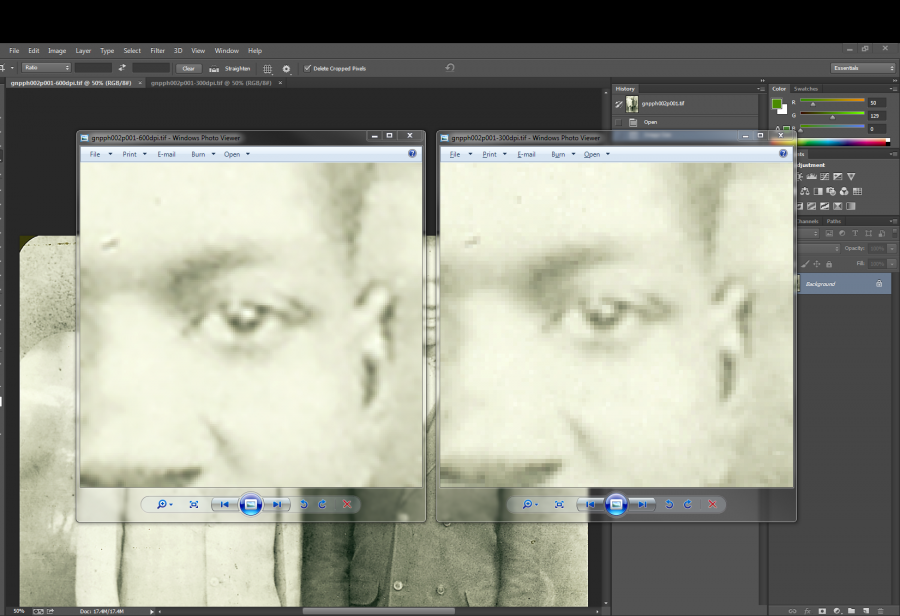Open crop settings gear icon

click(286, 68)
